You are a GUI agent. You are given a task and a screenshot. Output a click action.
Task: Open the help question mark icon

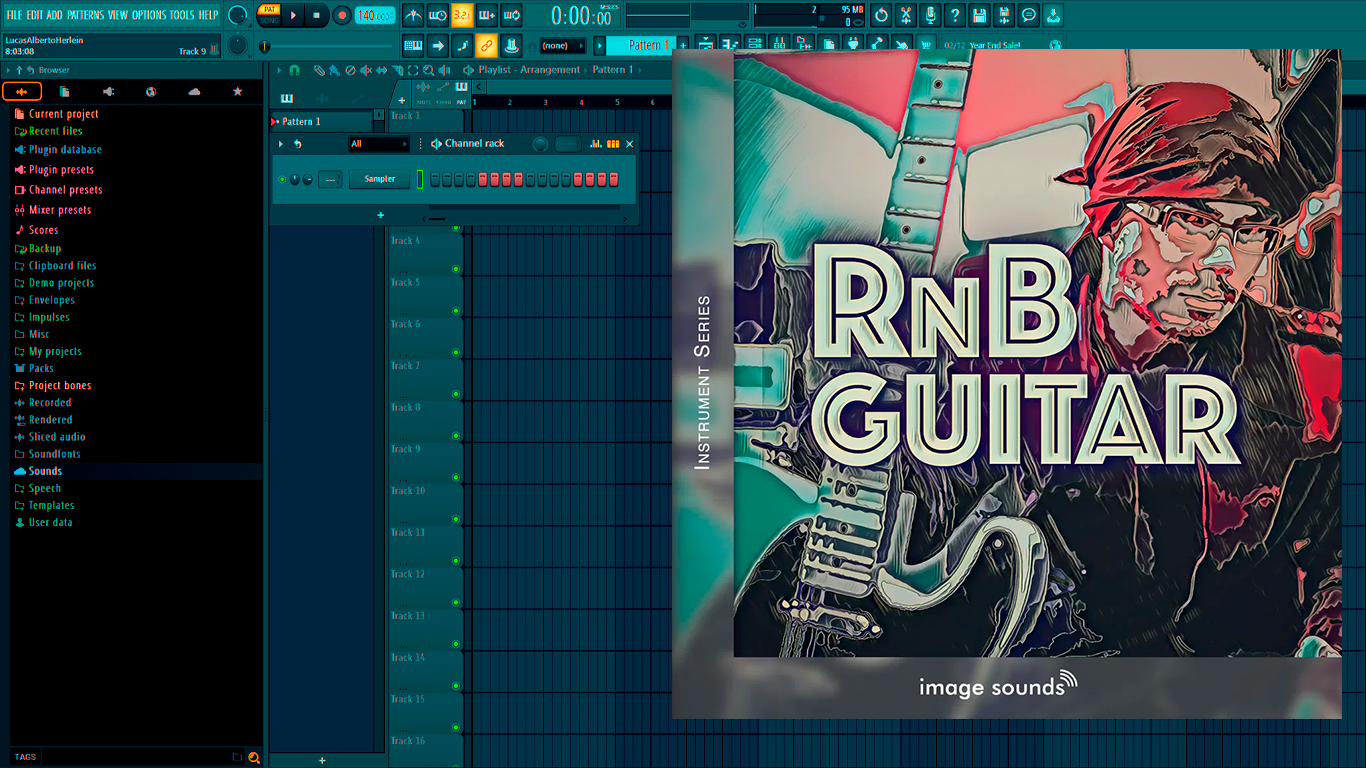coord(955,16)
